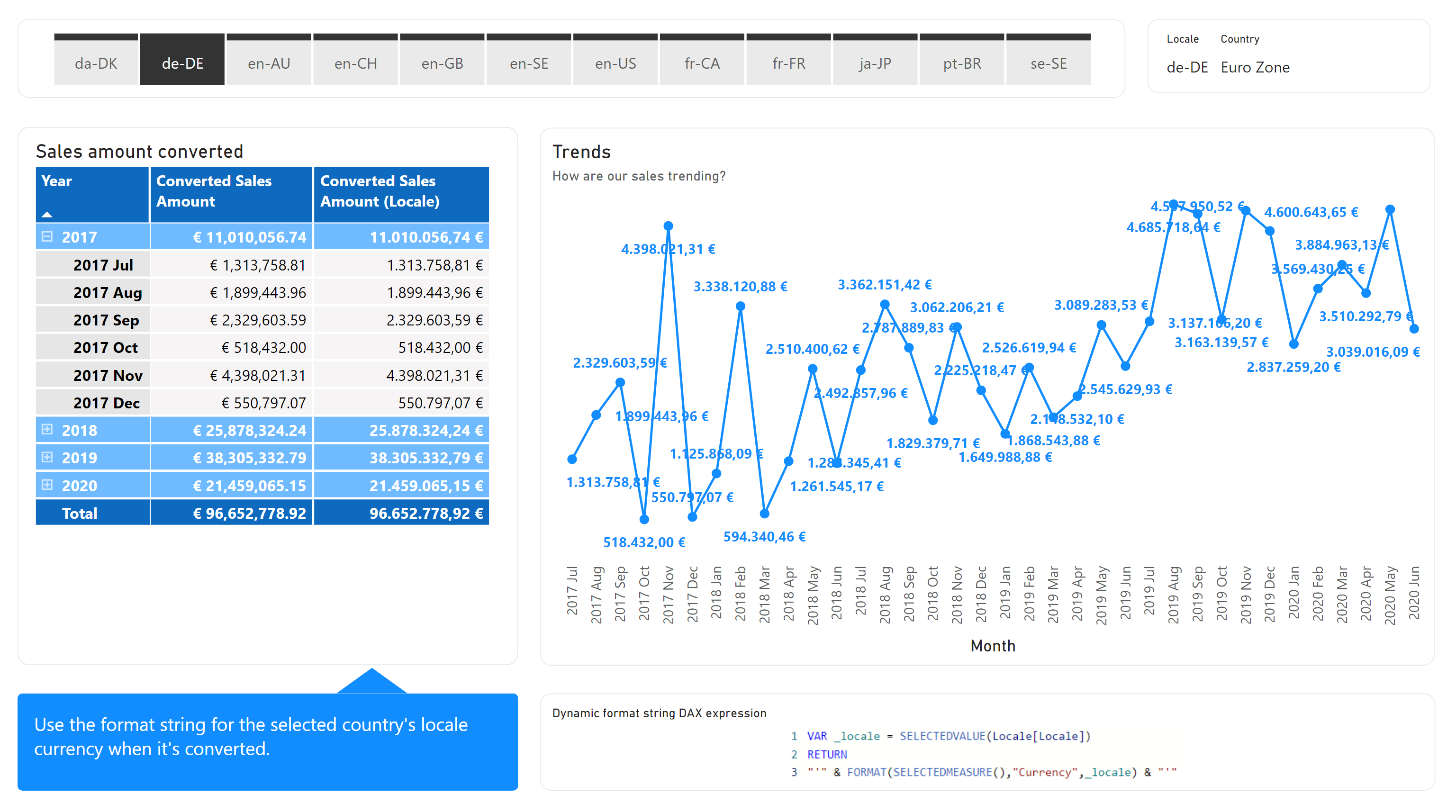Choose the ja-JP locale button

click(875, 60)
